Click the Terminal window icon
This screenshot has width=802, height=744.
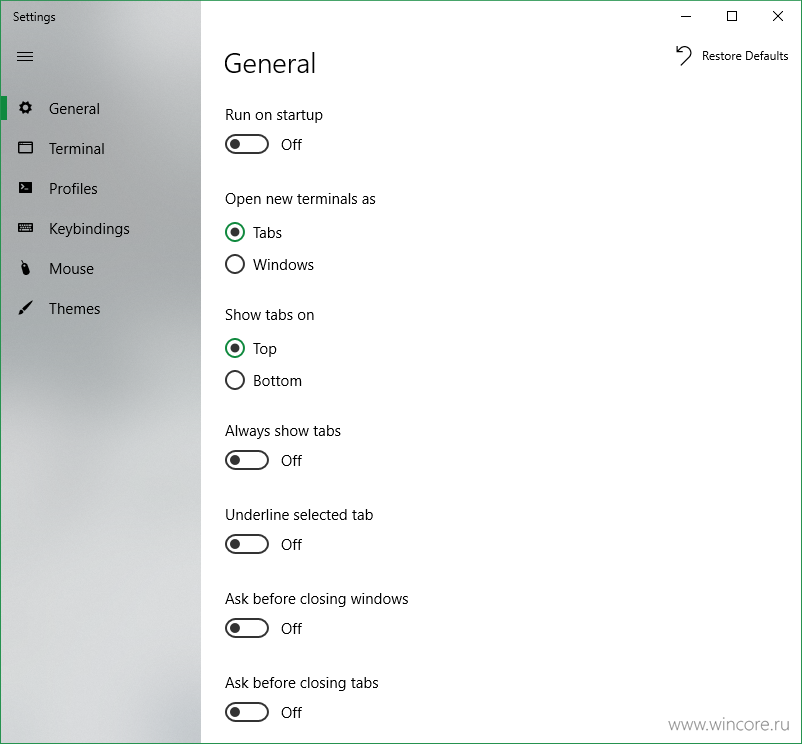click(26, 148)
